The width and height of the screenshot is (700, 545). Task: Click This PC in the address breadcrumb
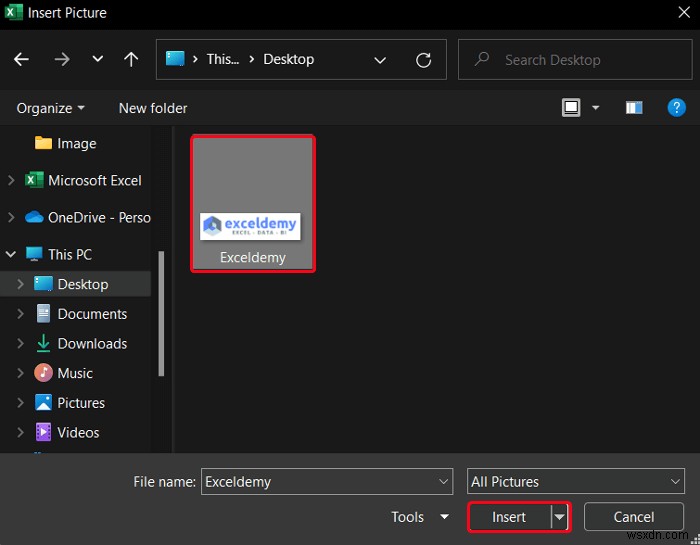223,59
